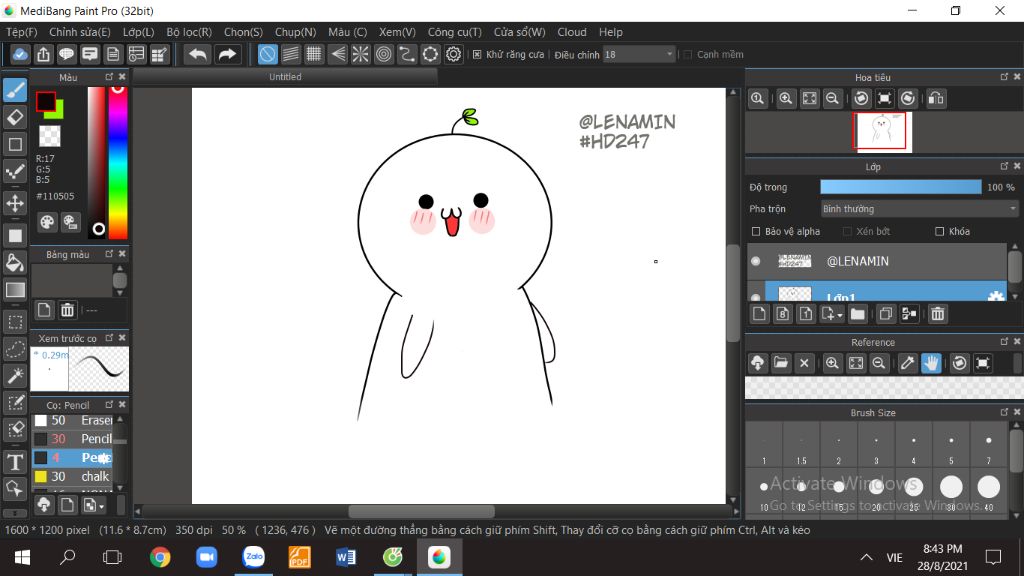
Task: Duplicate the current layer
Action: coord(886,314)
